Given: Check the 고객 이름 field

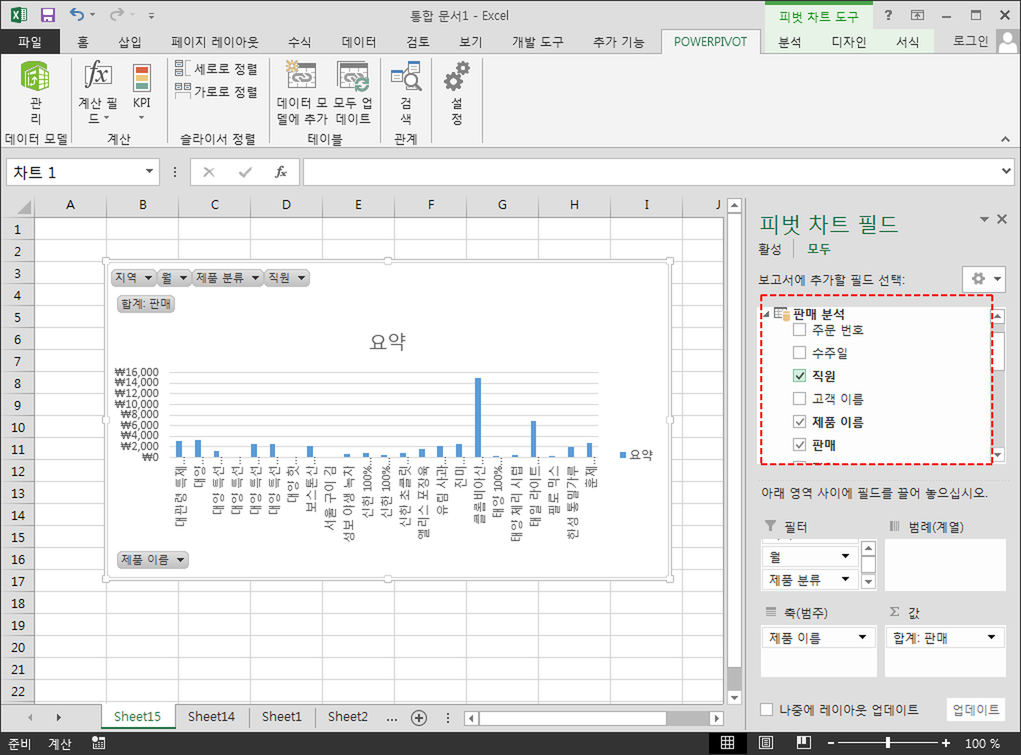Looking at the screenshot, I should (800, 399).
